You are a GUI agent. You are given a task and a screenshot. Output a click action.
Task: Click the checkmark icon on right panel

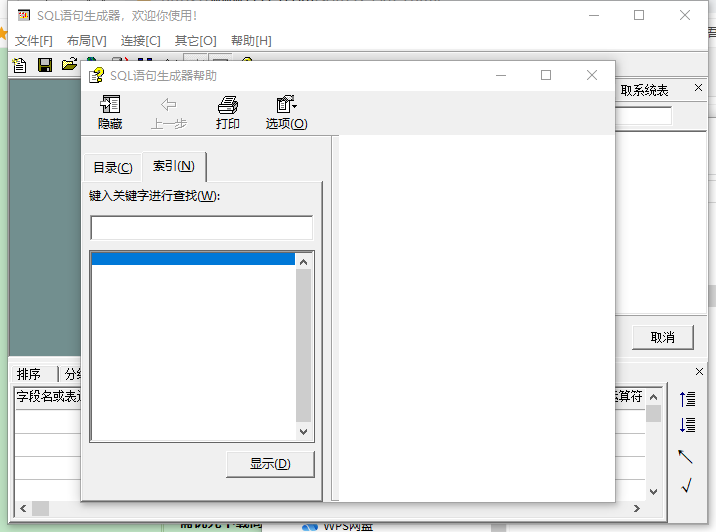click(x=686, y=486)
